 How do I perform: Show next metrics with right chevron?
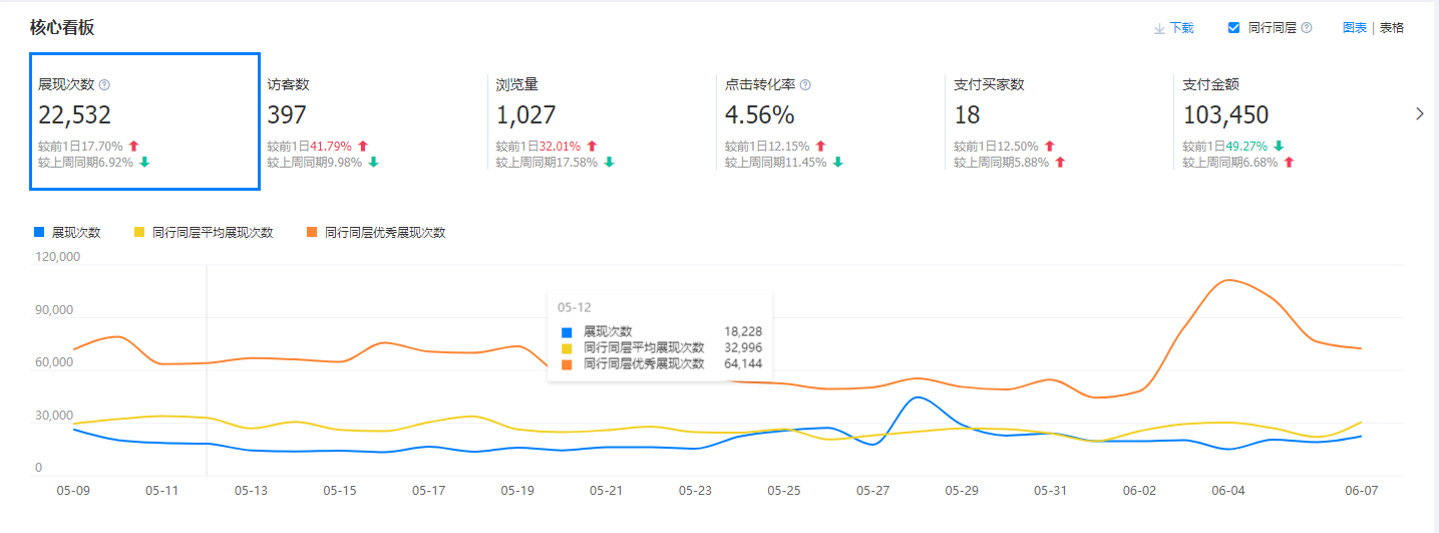tap(1419, 114)
